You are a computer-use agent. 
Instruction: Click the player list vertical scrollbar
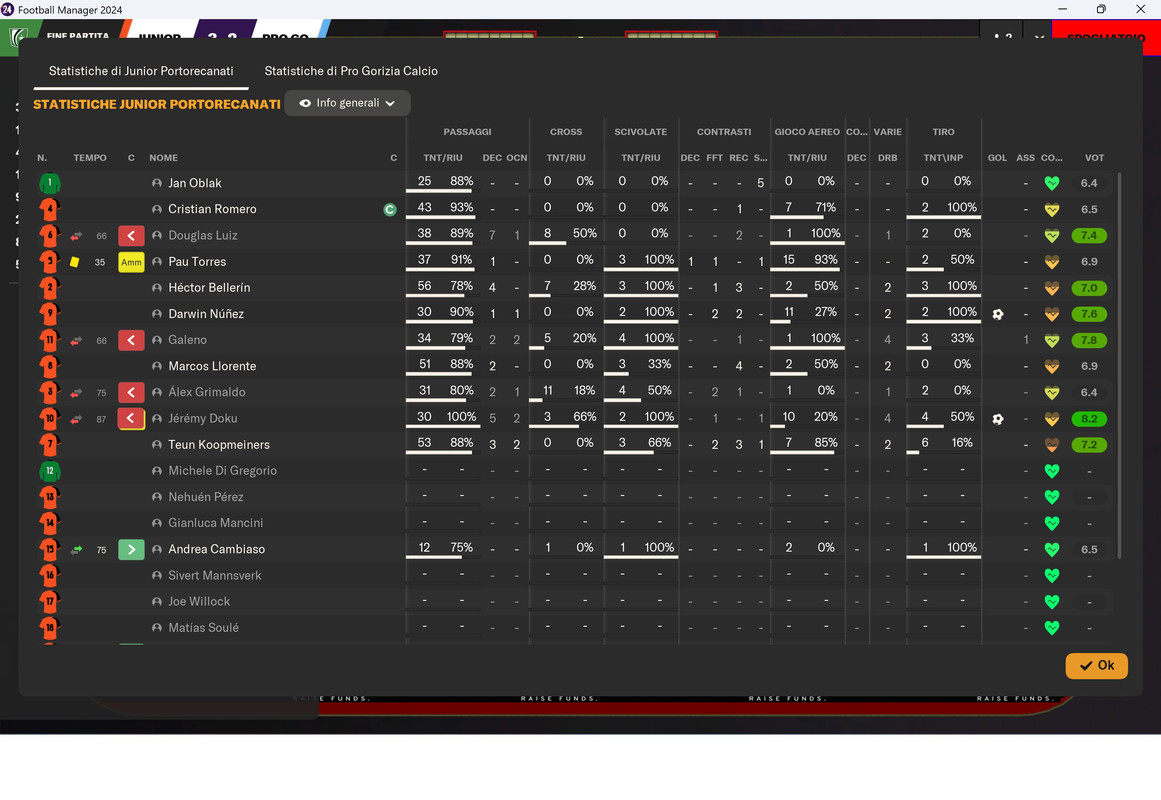[x=1119, y=365]
